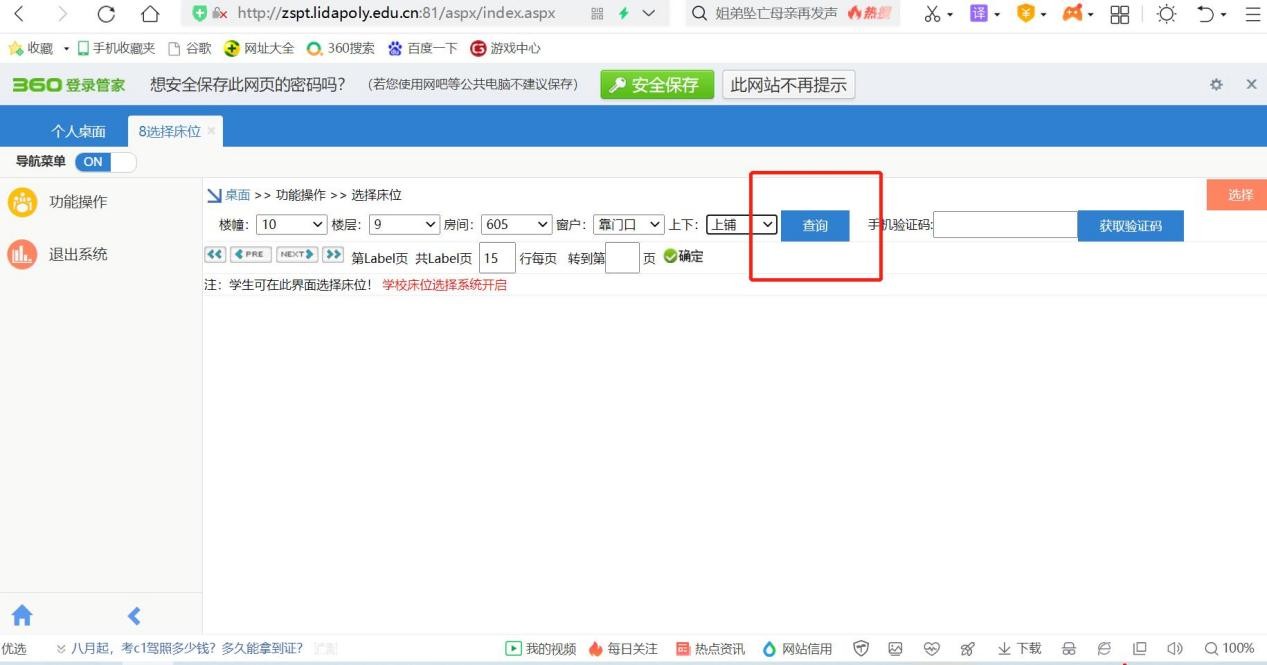Open the 房间 room number dropdown
The width and height of the screenshot is (1267, 665).
point(517,225)
